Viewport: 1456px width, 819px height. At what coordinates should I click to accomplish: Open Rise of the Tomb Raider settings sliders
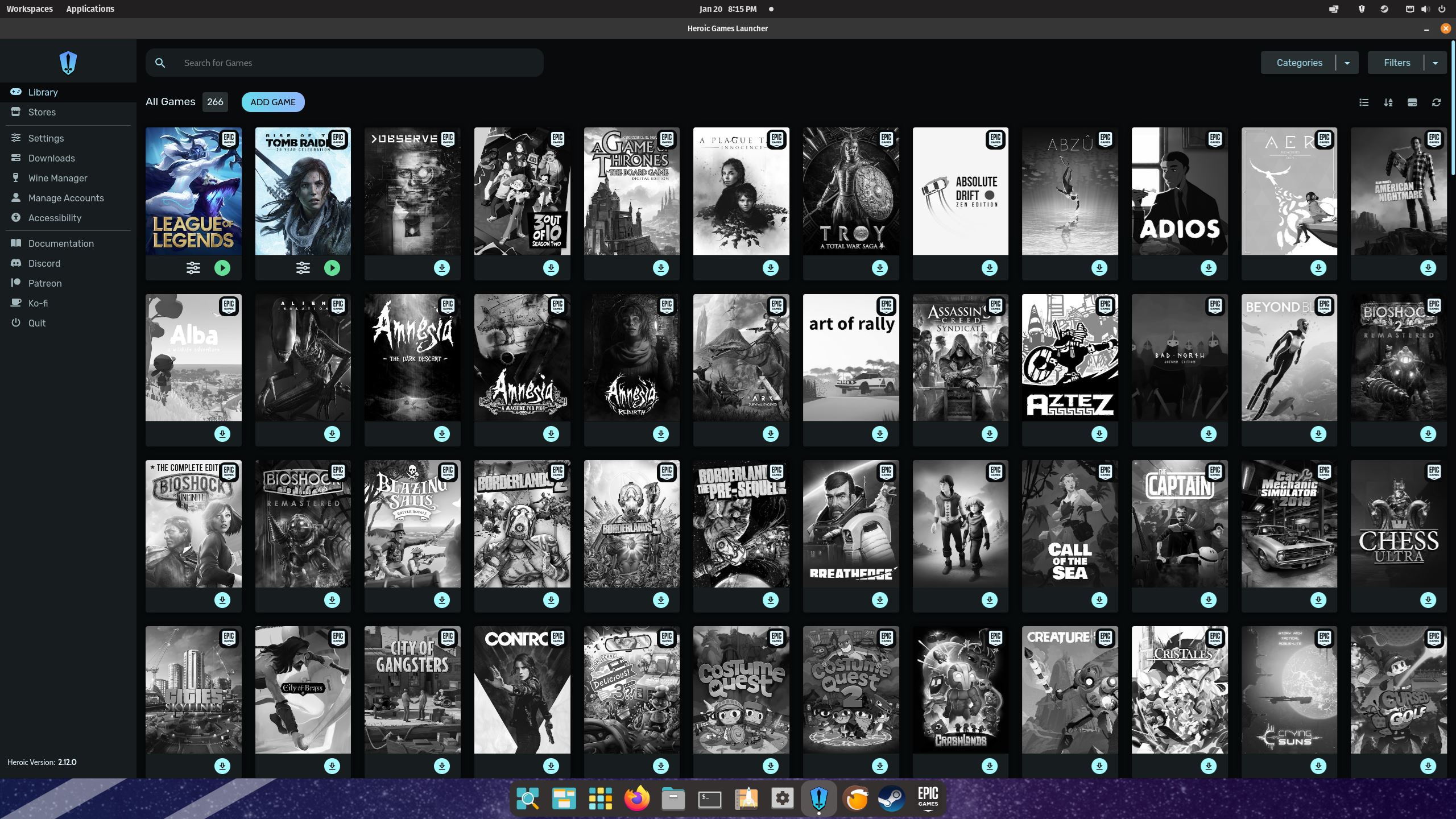(x=303, y=268)
